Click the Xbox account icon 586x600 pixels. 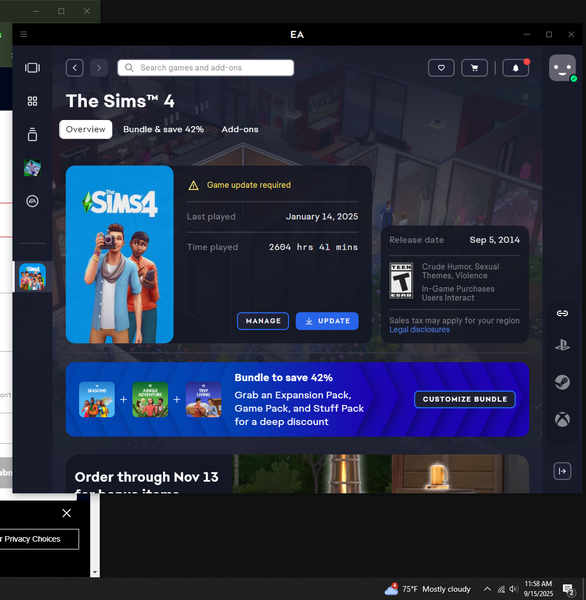pos(562,419)
